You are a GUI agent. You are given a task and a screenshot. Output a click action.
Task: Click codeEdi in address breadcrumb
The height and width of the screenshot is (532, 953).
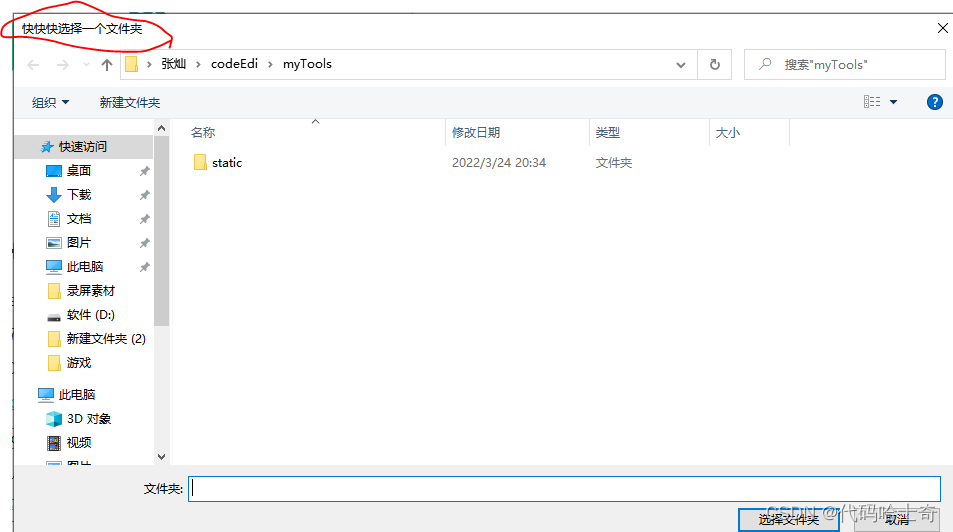[x=235, y=64]
